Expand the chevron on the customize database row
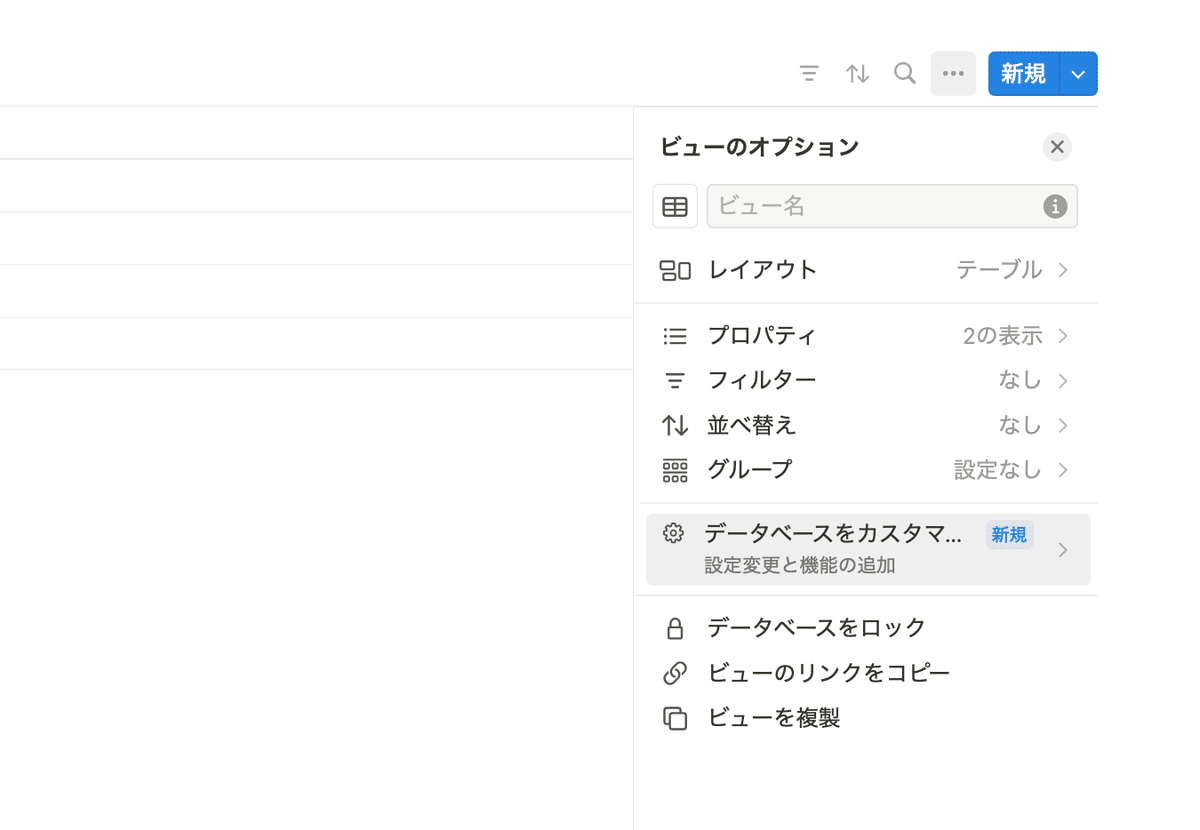Viewport: 1200px width, 830px height. click(x=1063, y=550)
